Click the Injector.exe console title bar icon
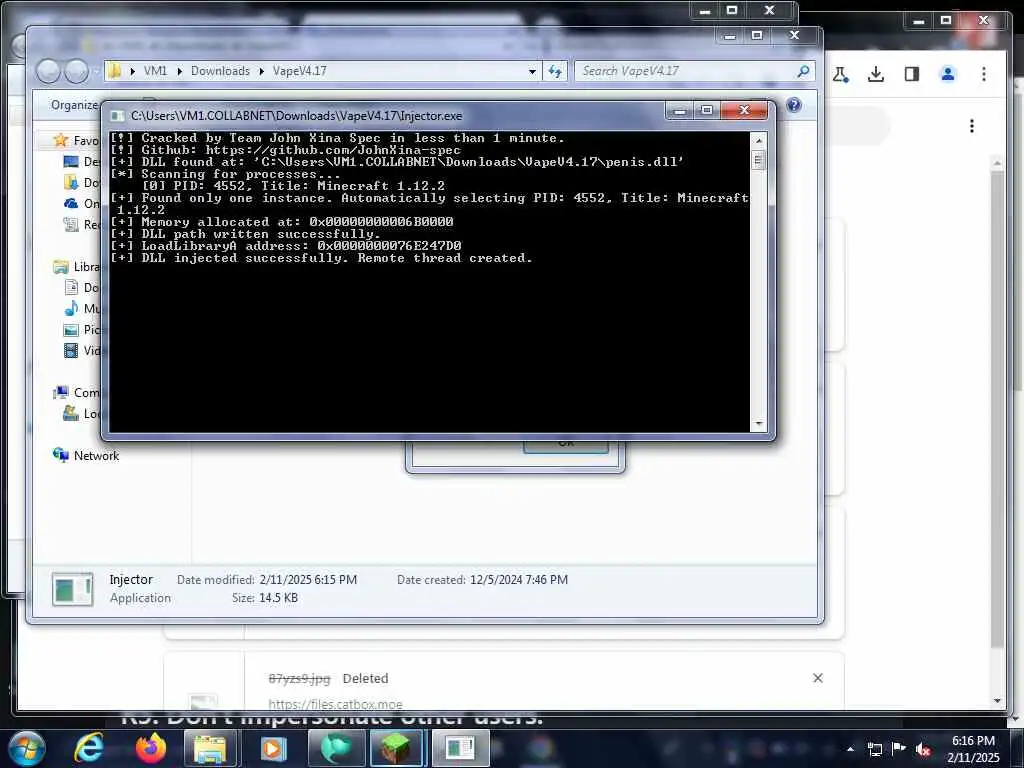This screenshot has height=768, width=1024. coord(117,116)
